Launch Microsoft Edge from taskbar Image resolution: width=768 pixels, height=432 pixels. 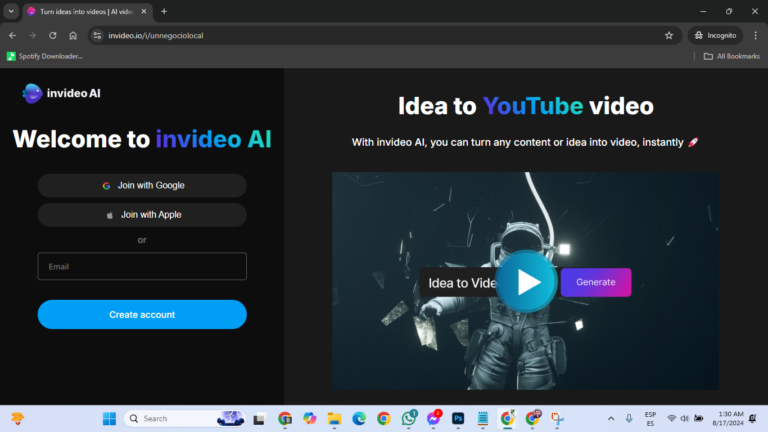pos(359,419)
